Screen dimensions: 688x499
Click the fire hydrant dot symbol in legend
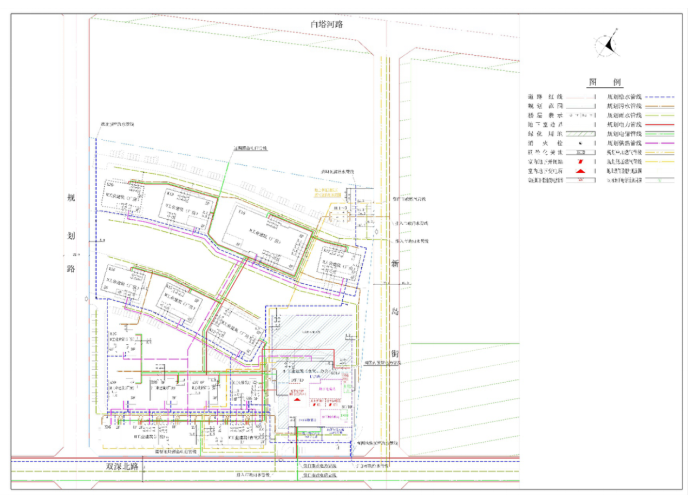(580, 144)
